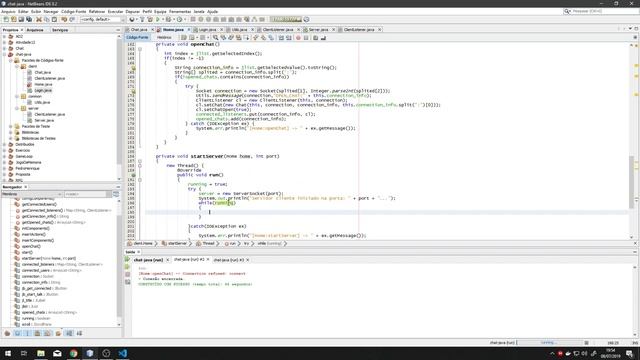Click the garbage collection icon beside memory bar
The height and width of the screenshot is (360, 640).
[x=307, y=19]
